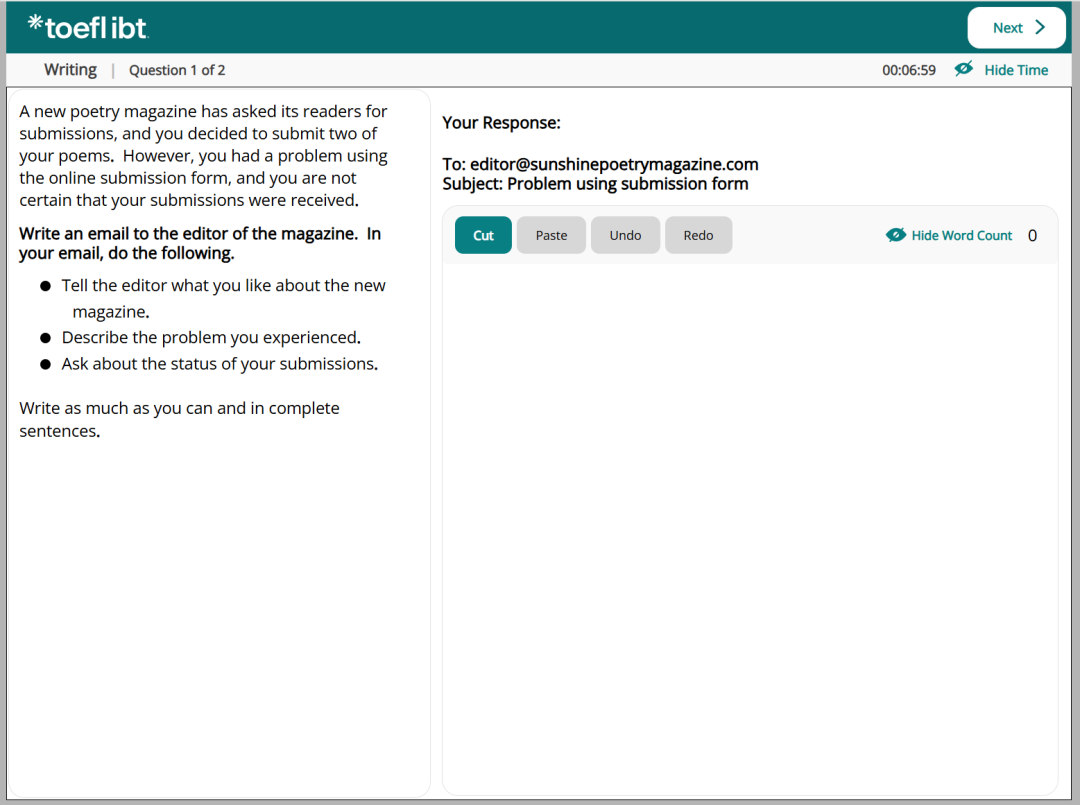Click the Subject: Problem using submission form line
Image resolution: width=1080 pixels, height=805 pixels.
pos(595,184)
